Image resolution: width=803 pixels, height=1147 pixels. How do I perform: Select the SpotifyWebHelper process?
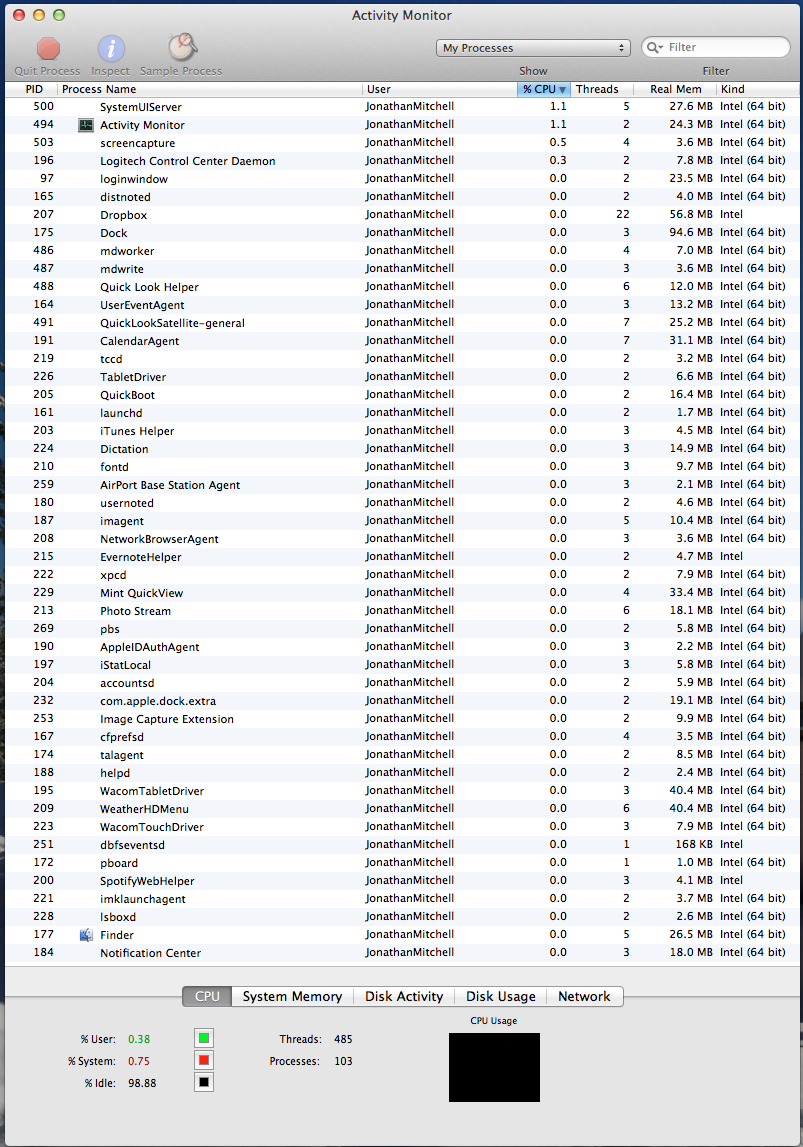(x=402, y=881)
